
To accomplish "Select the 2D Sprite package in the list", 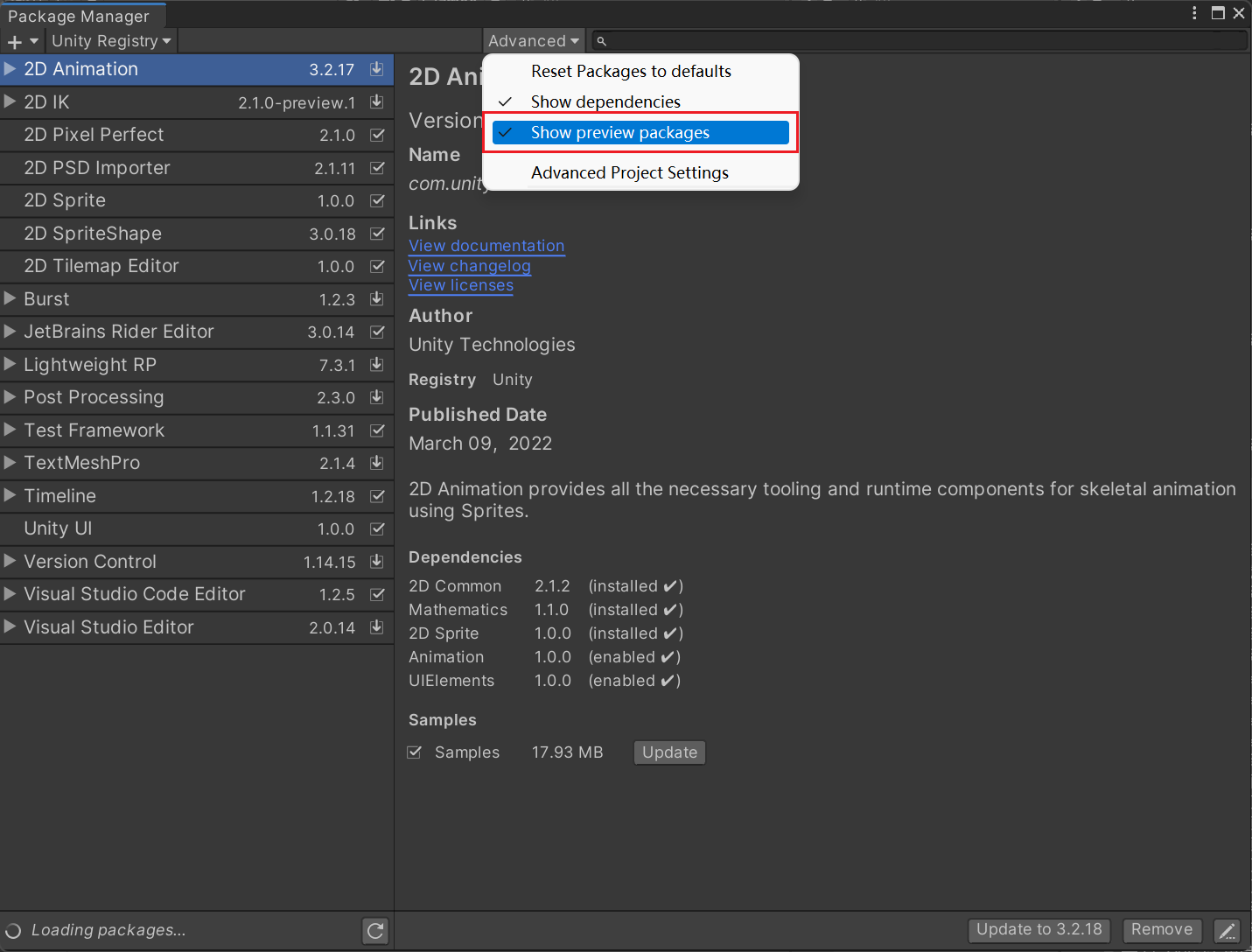I will pos(196,200).
